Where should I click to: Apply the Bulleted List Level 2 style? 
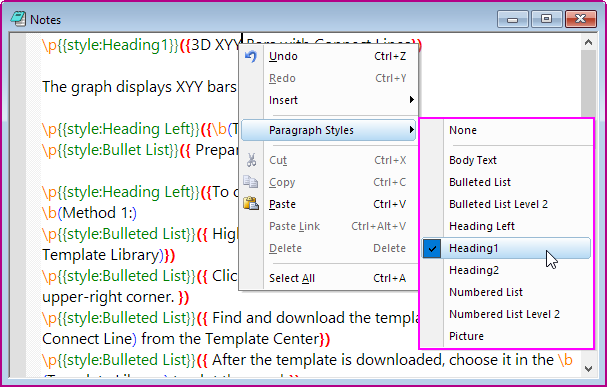[506, 204]
